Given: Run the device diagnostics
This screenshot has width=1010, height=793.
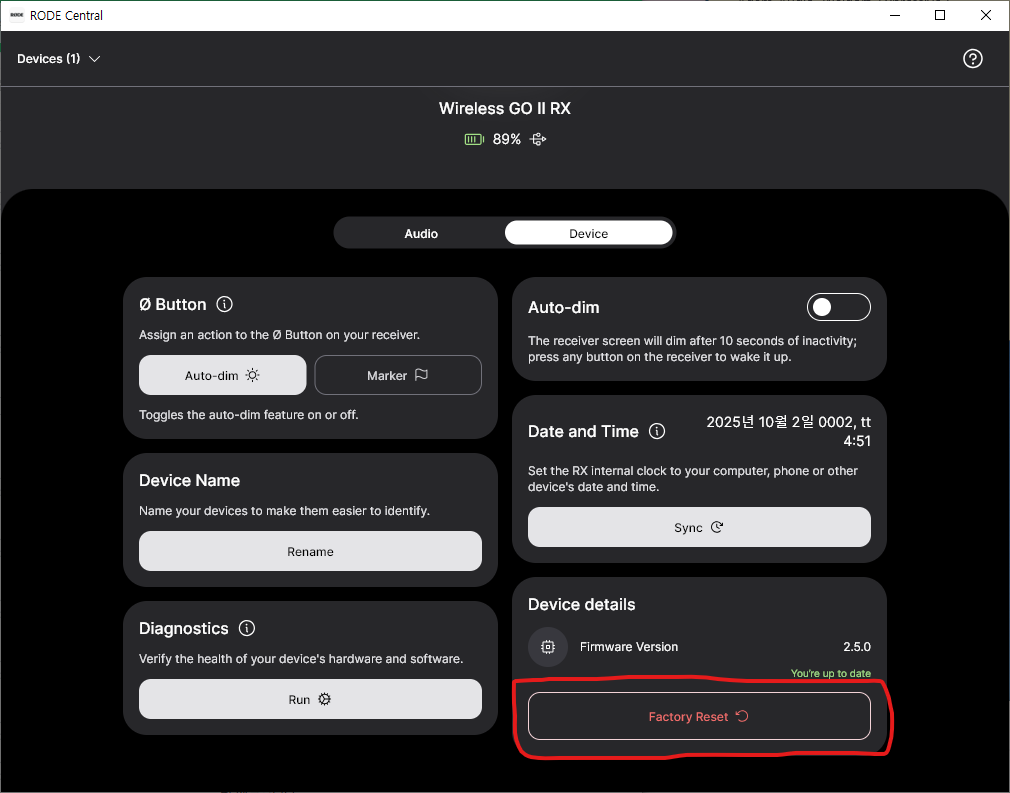Looking at the screenshot, I should pos(310,699).
